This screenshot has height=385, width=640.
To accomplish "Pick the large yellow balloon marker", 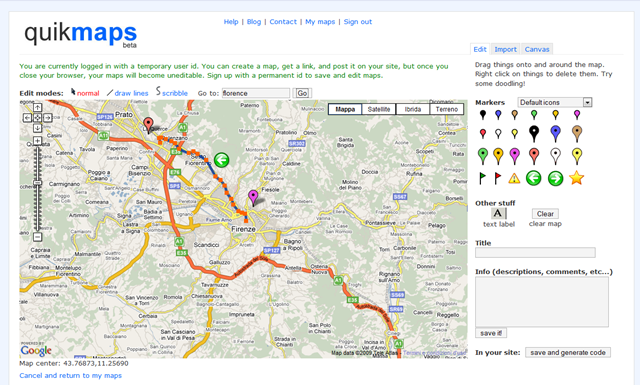I will (x=577, y=156).
